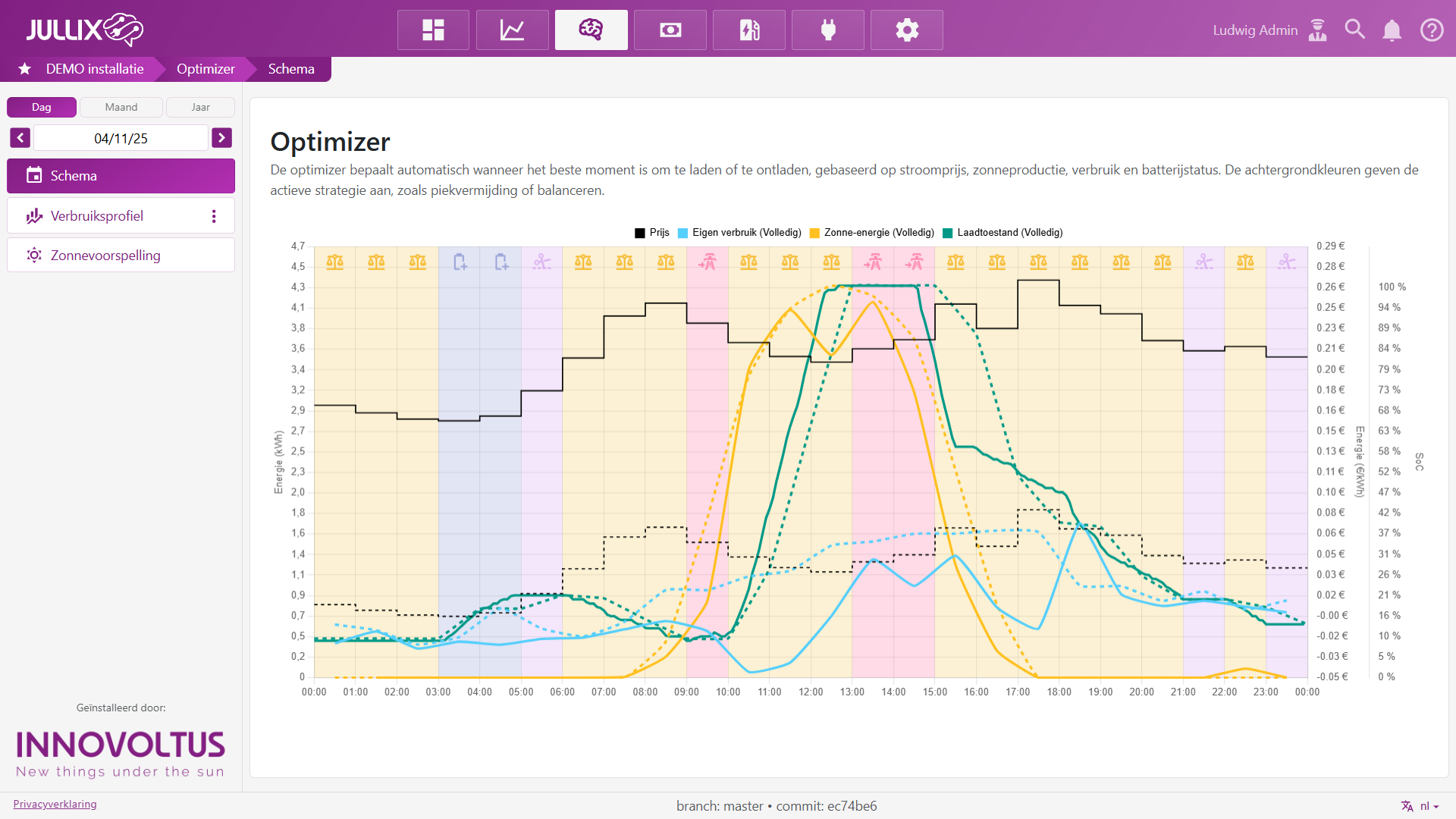The width and height of the screenshot is (1456, 819).
Task: Open the Privacyverklaring link
Action: coord(55,804)
